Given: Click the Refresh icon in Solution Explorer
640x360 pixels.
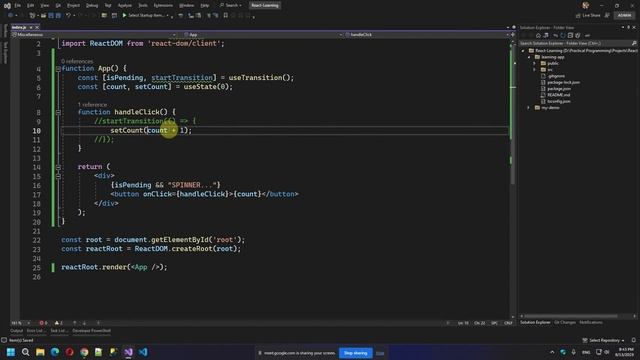Looking at the screenshot, I should (x=563, y=36).
